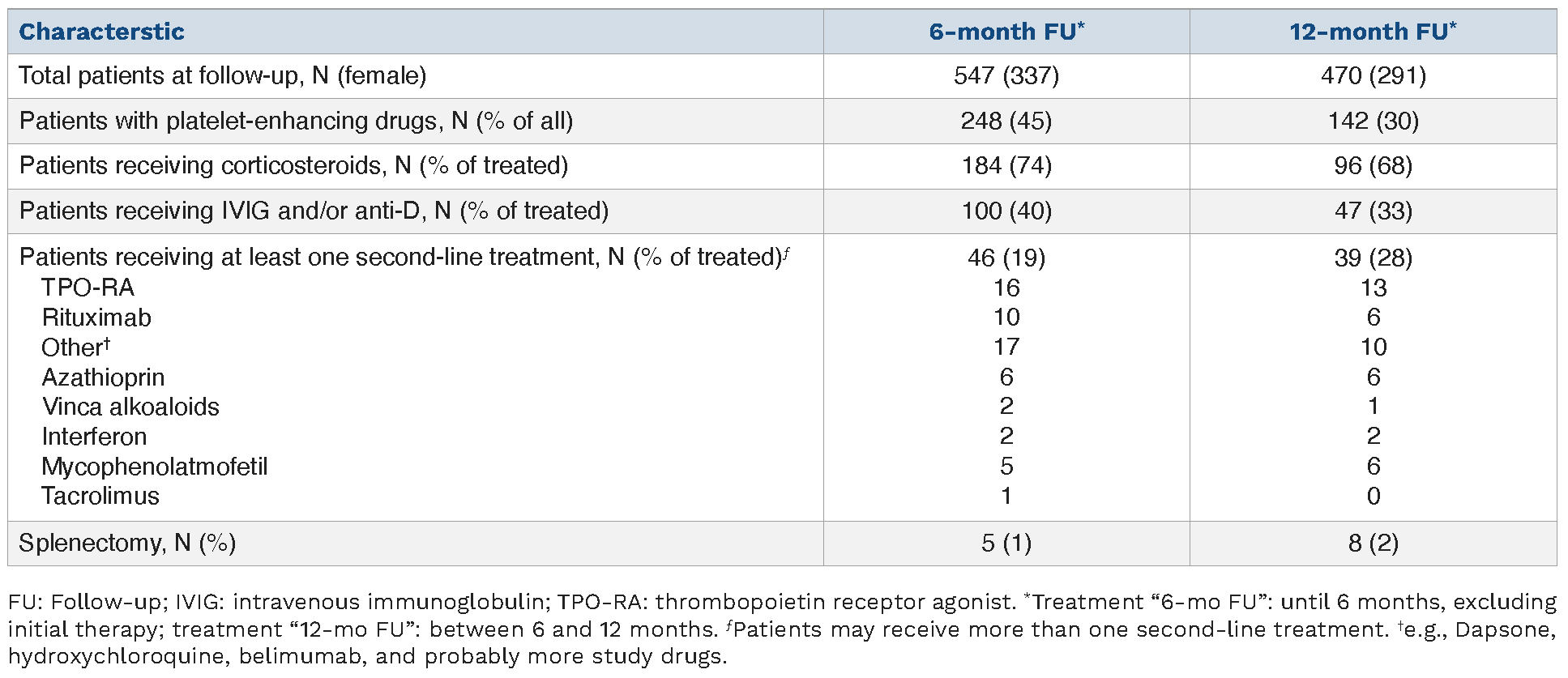Select the Total patients at follow-up row label
Viewport: 1568px width, 678px height.
(x=223, y=76)
